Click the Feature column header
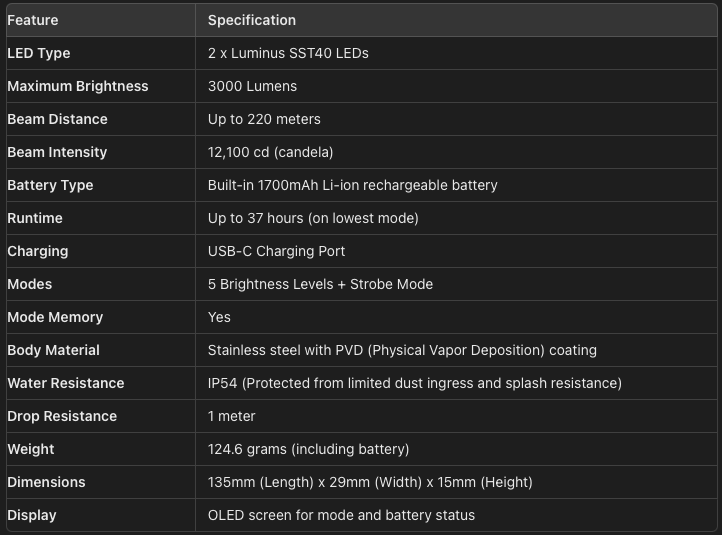722x535 pixels. (x=33, y=20)
